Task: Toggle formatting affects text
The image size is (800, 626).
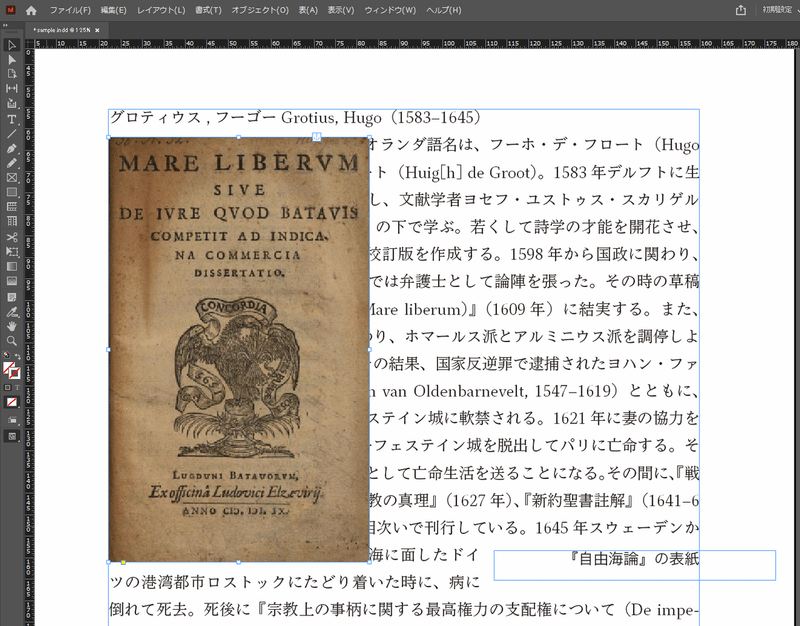Action: click(x=16, y=388)
